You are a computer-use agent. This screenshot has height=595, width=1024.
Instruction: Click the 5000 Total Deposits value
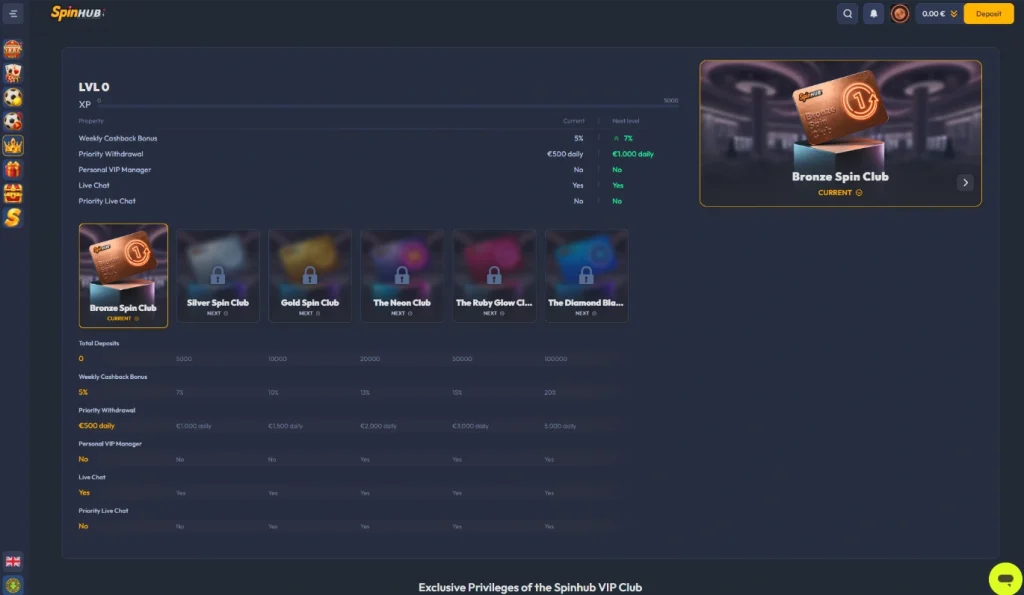click(184, 359)
